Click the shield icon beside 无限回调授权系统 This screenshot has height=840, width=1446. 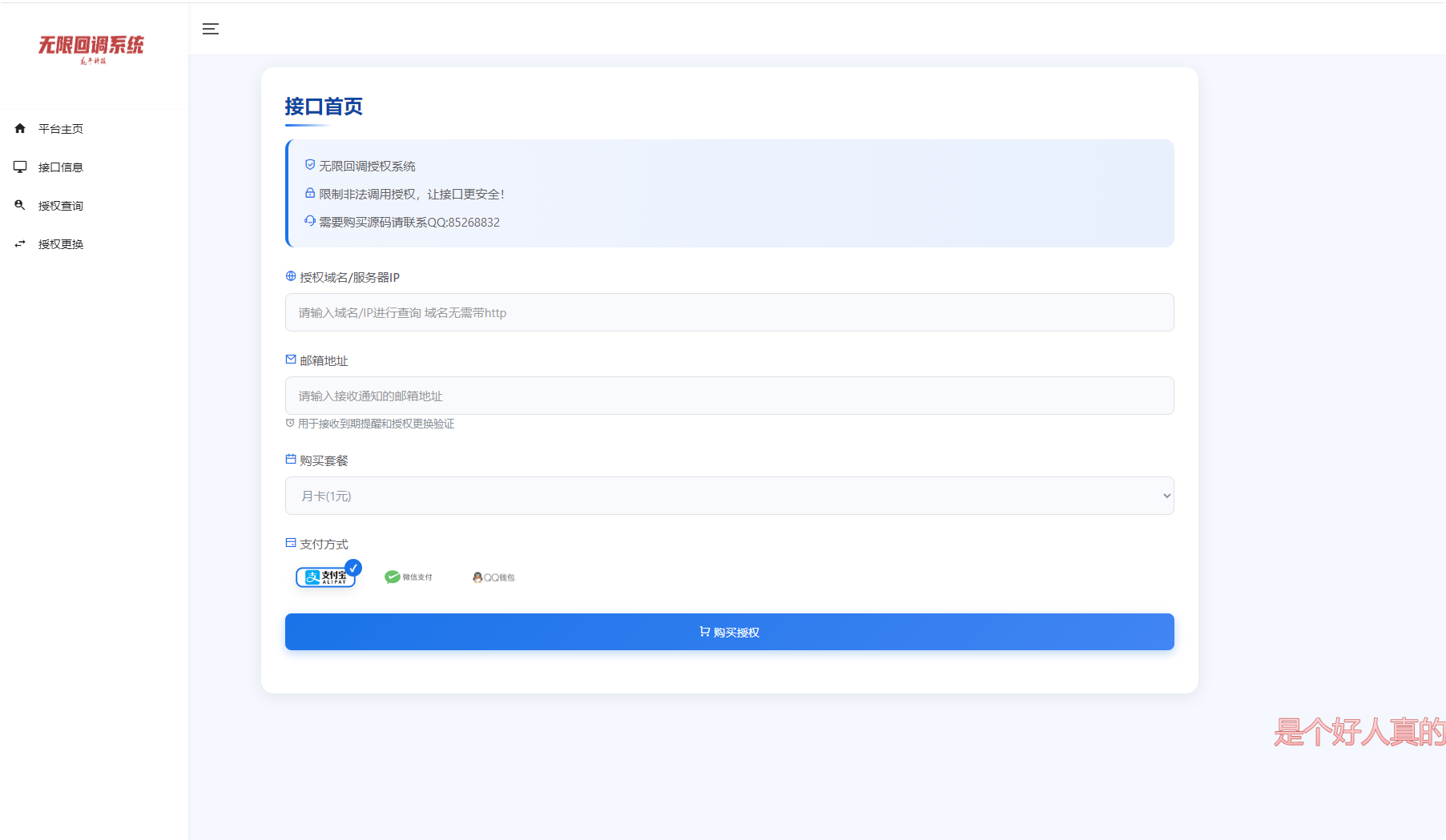pos(309,164)
